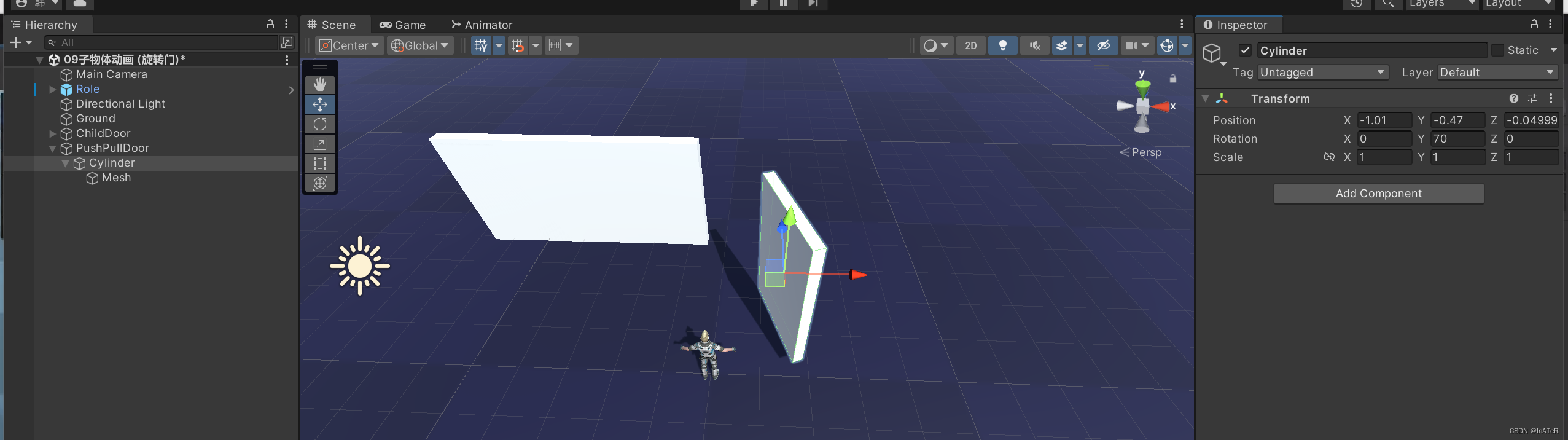The height and width of the screenshot is (440, 1568).
Task: Select the Rotate tool in scene toolbar
Action: [x=320, y=124]
